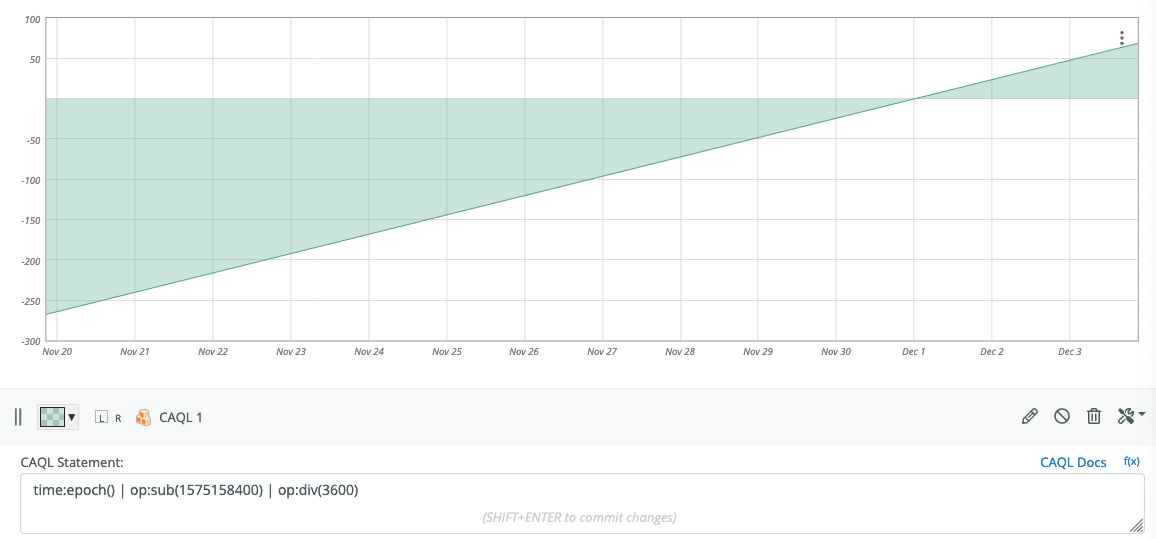Click the -300 y-axis label
Image resolution: width=1156 pixels, height=539 pixels.
(30, 341)
